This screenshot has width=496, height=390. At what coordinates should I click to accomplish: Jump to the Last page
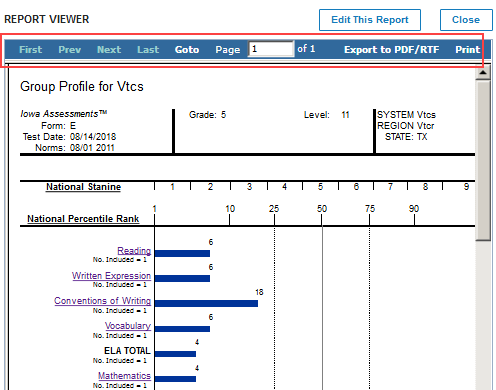148,50
